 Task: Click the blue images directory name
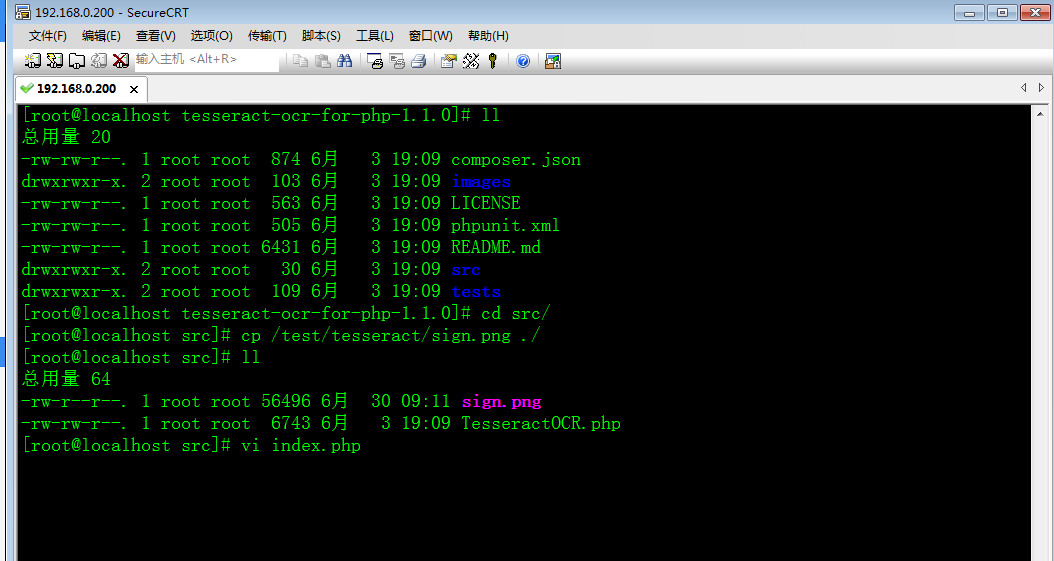coord(481,181)
